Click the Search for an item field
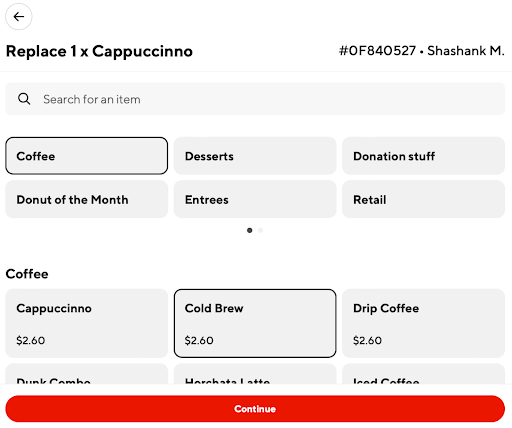The image size is (512, 428). tap(255, 99)
